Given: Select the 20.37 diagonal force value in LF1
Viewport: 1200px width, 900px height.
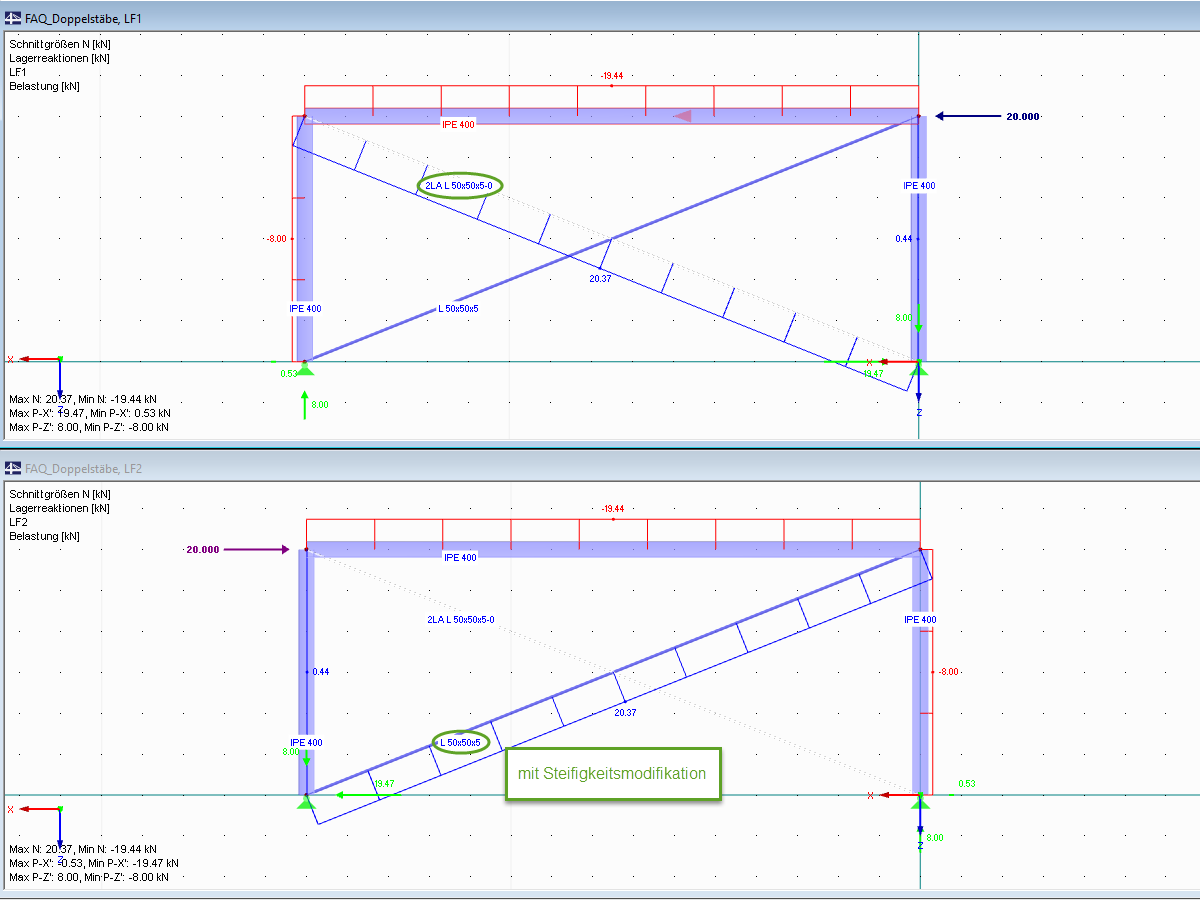Looking at the screenshot, I should click(600, 279).
